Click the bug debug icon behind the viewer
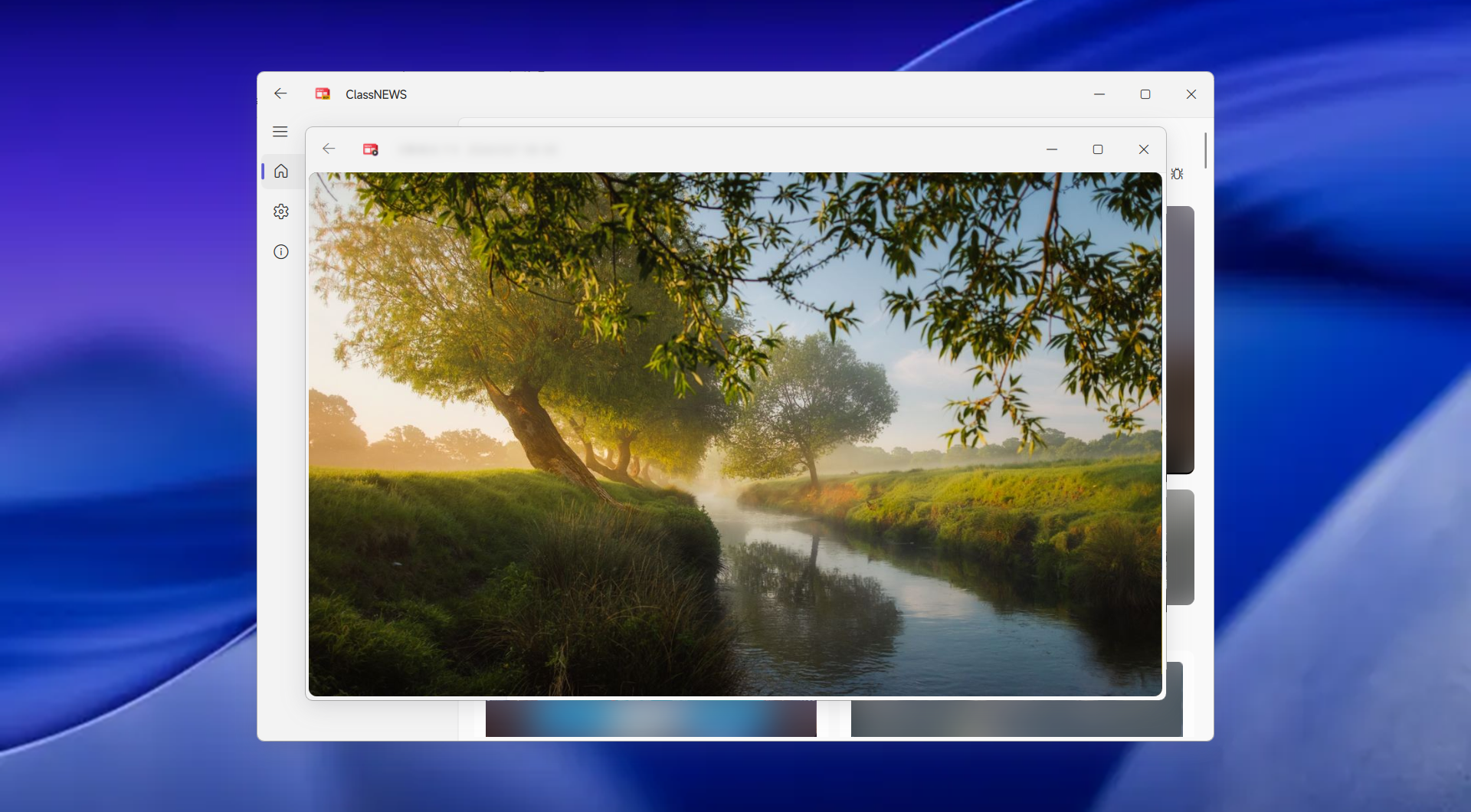 [x=1178, y=174]
